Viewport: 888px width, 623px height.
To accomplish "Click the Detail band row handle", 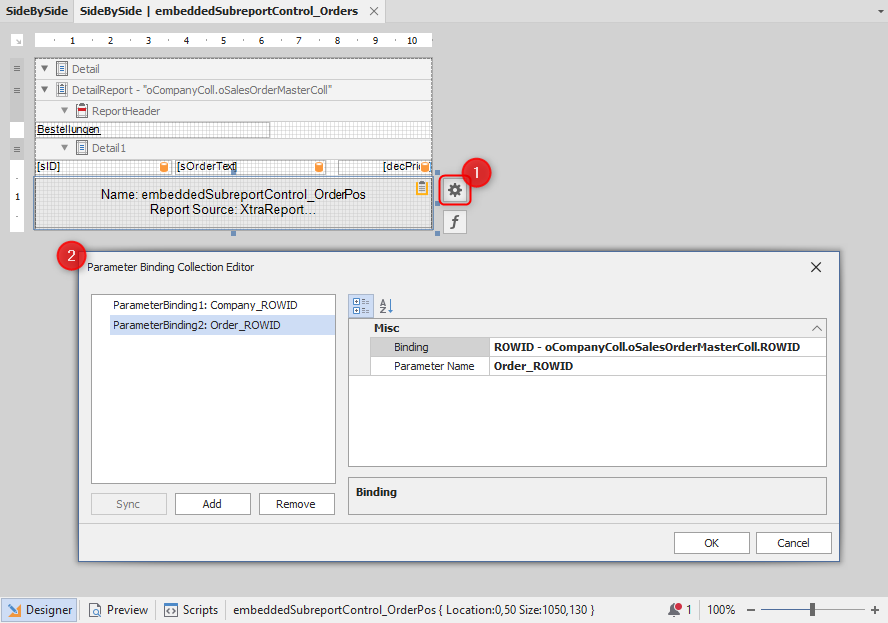I will coord(17,69).
